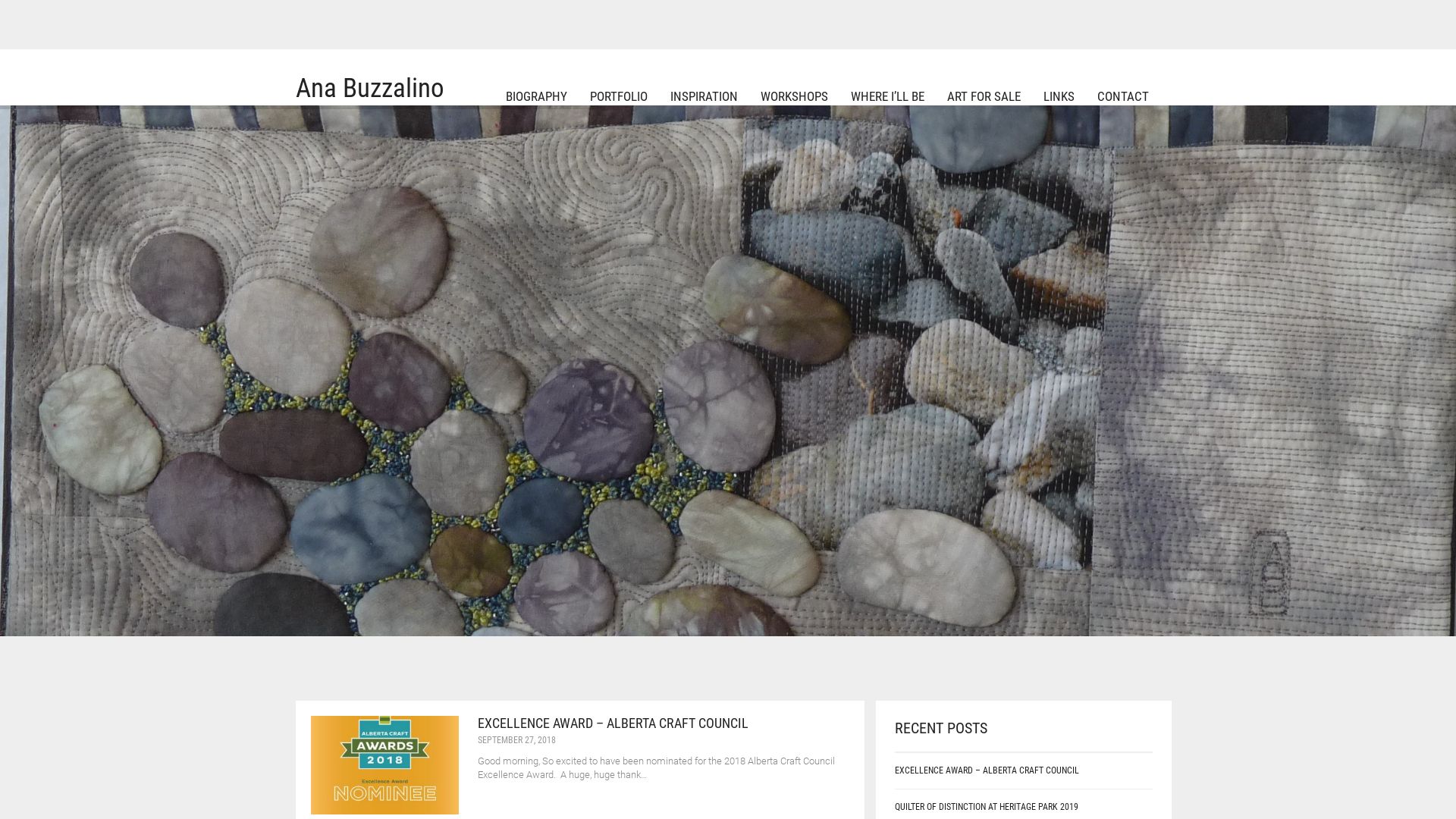Open the Excellence Award post headline

coord(612,723)
